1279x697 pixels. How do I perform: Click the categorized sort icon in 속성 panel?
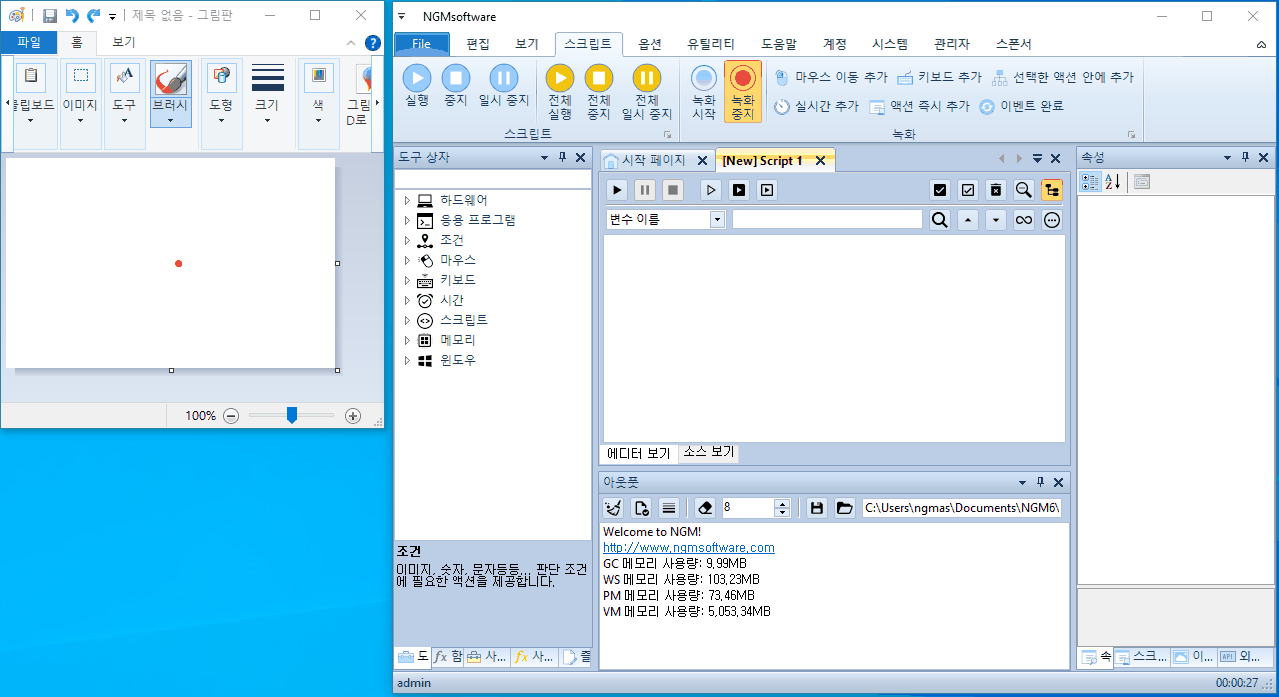1091,181
